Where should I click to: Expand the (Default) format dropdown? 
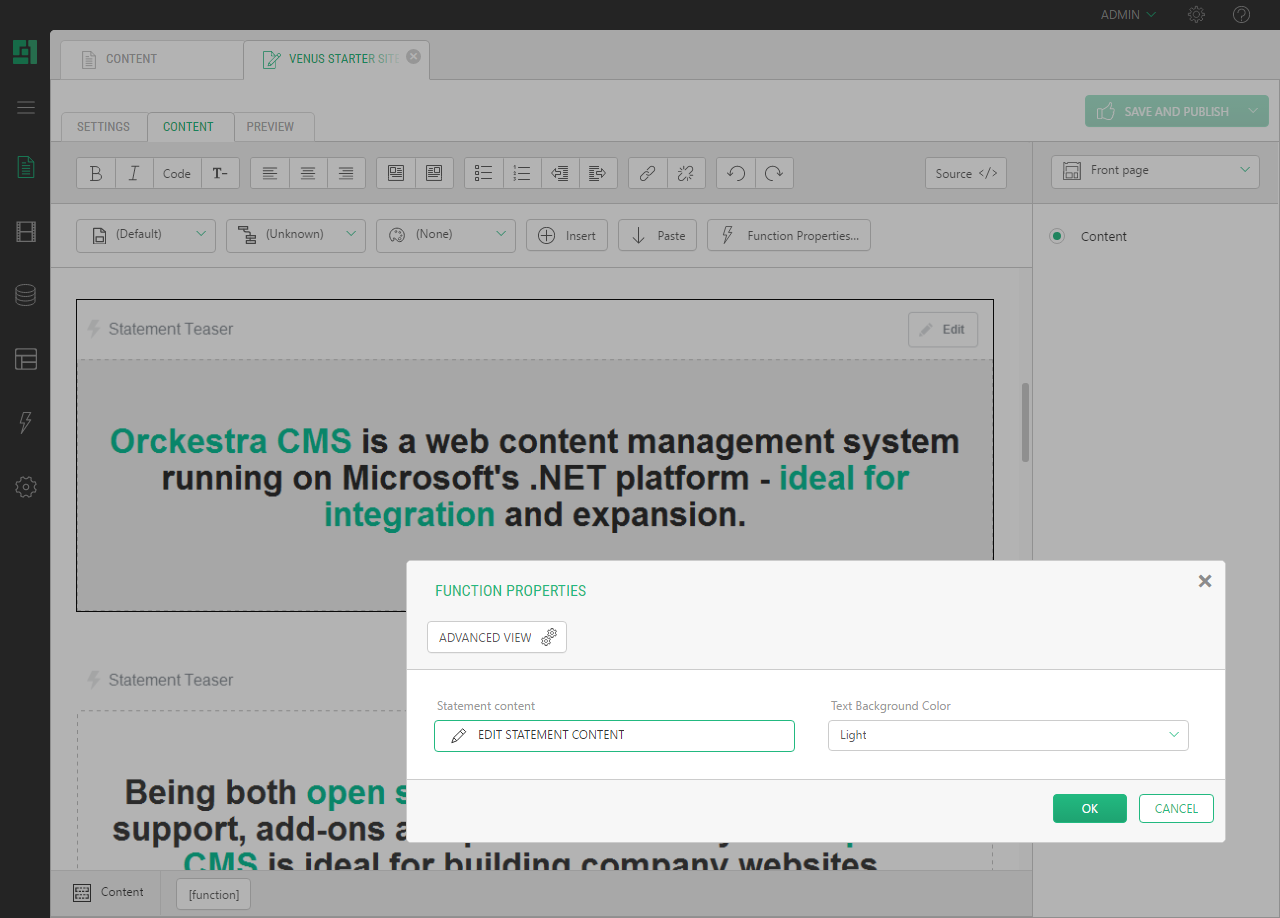(x=146, y=235)
